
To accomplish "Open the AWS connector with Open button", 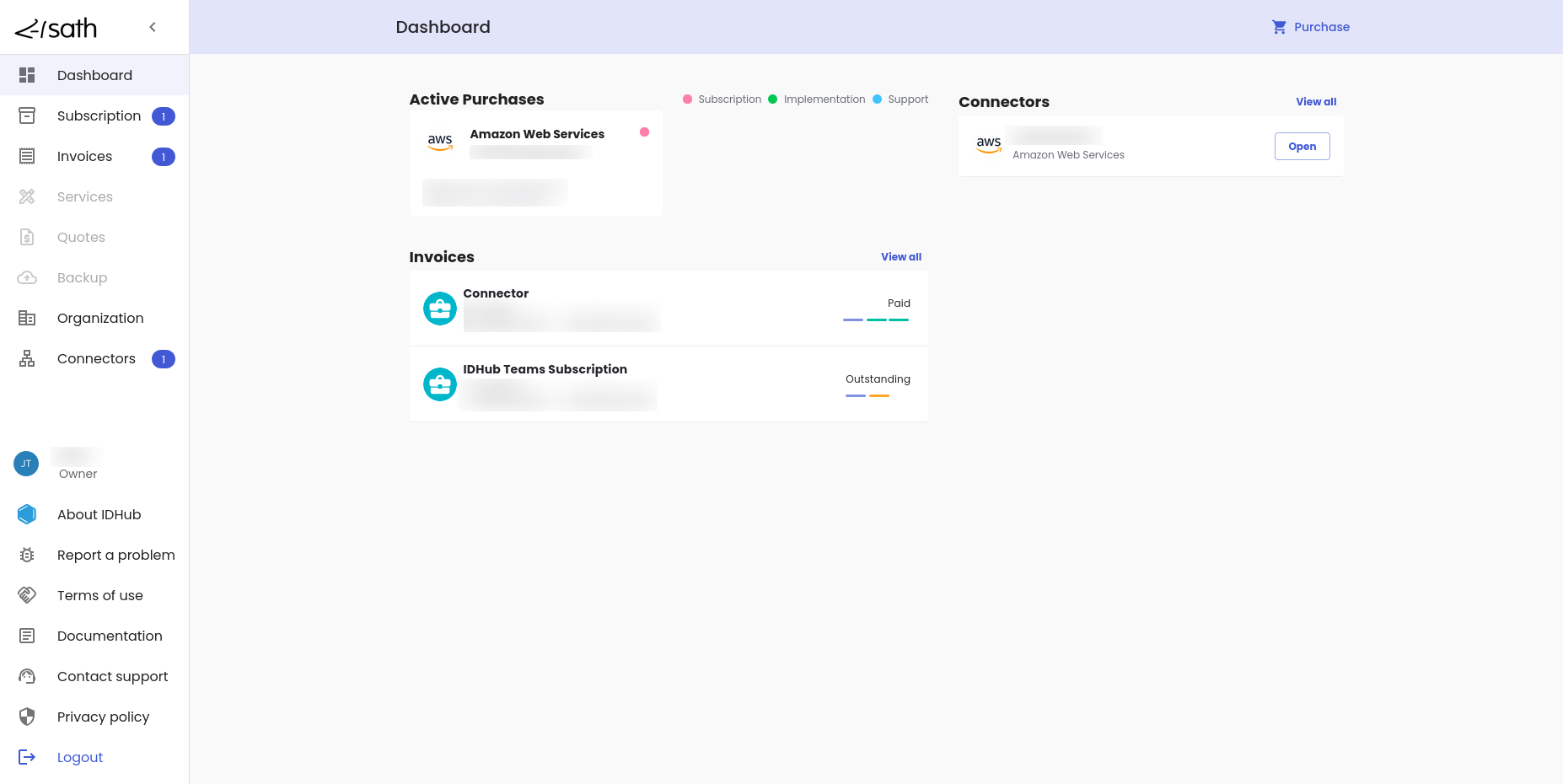I will pyautogui.click(x=1302, y=147).
